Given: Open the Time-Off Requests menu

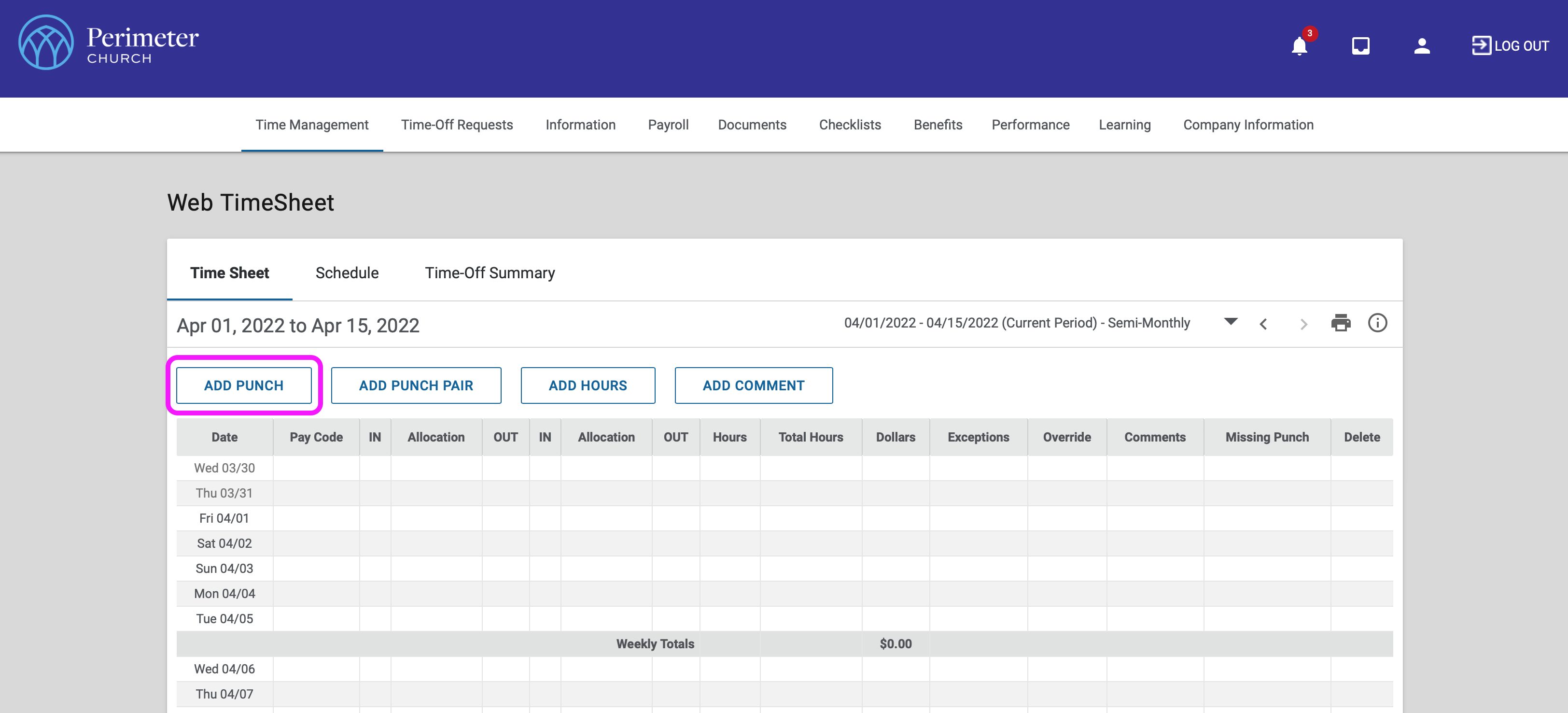Looking at the screenshot, I should [457, 125].
